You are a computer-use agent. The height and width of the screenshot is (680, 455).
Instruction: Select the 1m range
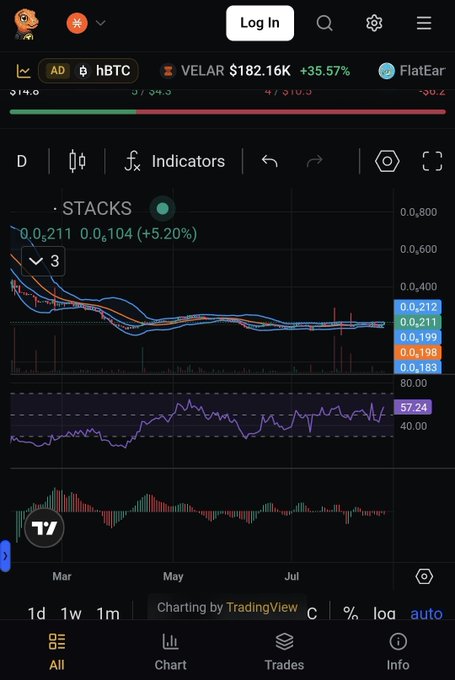108,613
